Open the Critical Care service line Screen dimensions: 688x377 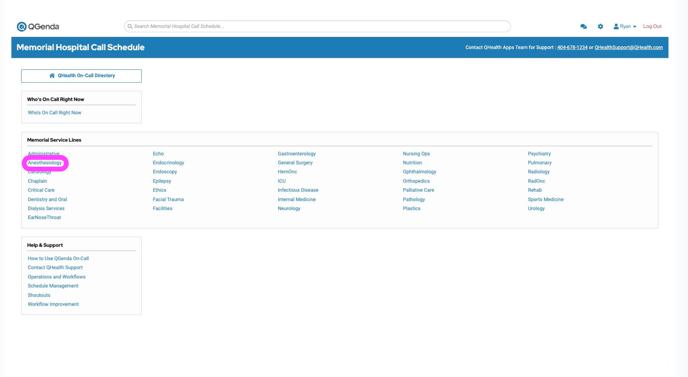pyautogui.click(x=41, y=190)
